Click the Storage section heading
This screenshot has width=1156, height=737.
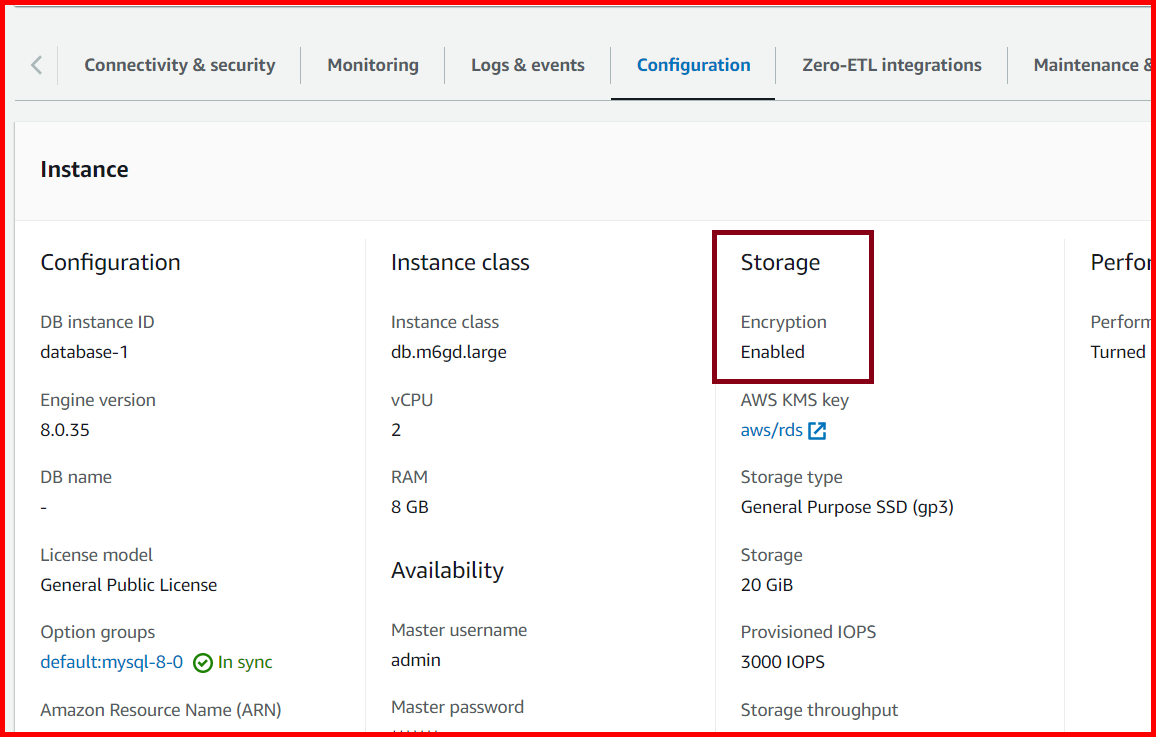click(x=780, y=262)
